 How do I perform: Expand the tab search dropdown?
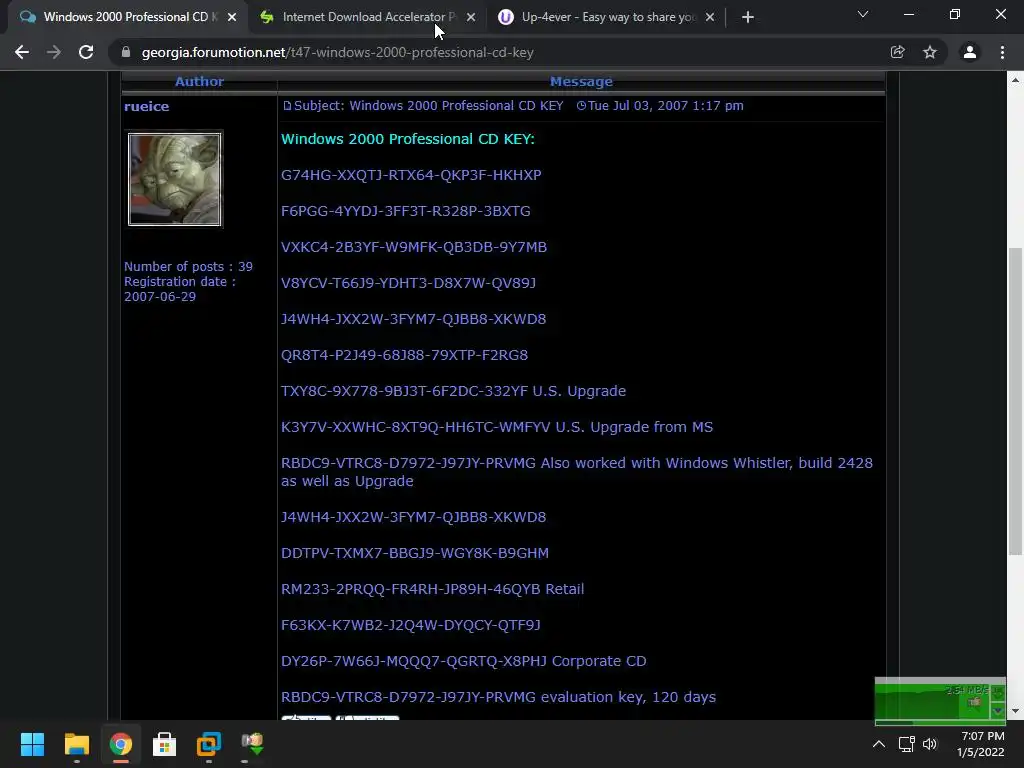click(x=863, y=14)
